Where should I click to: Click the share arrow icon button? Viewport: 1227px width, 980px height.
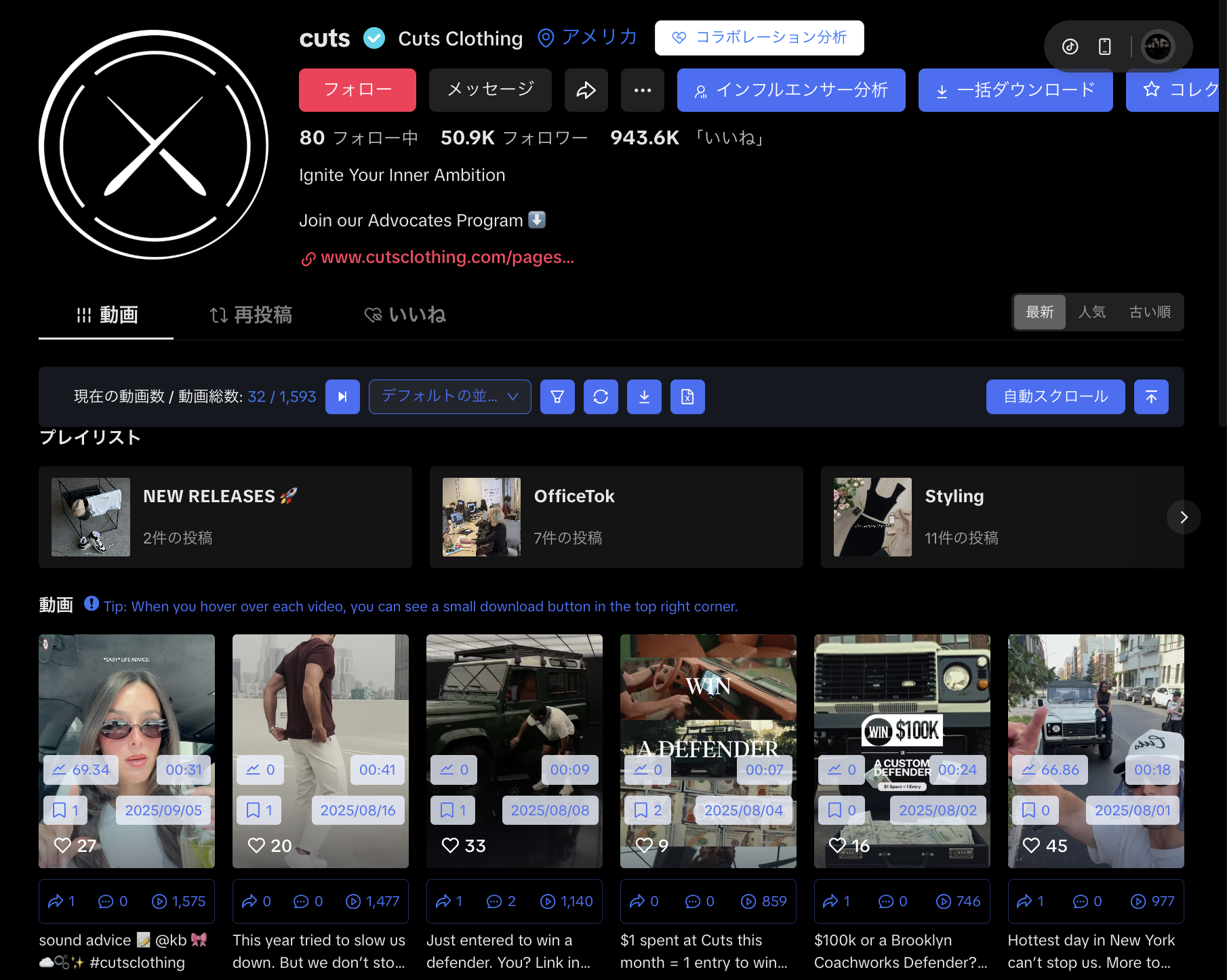pos(586,90)
